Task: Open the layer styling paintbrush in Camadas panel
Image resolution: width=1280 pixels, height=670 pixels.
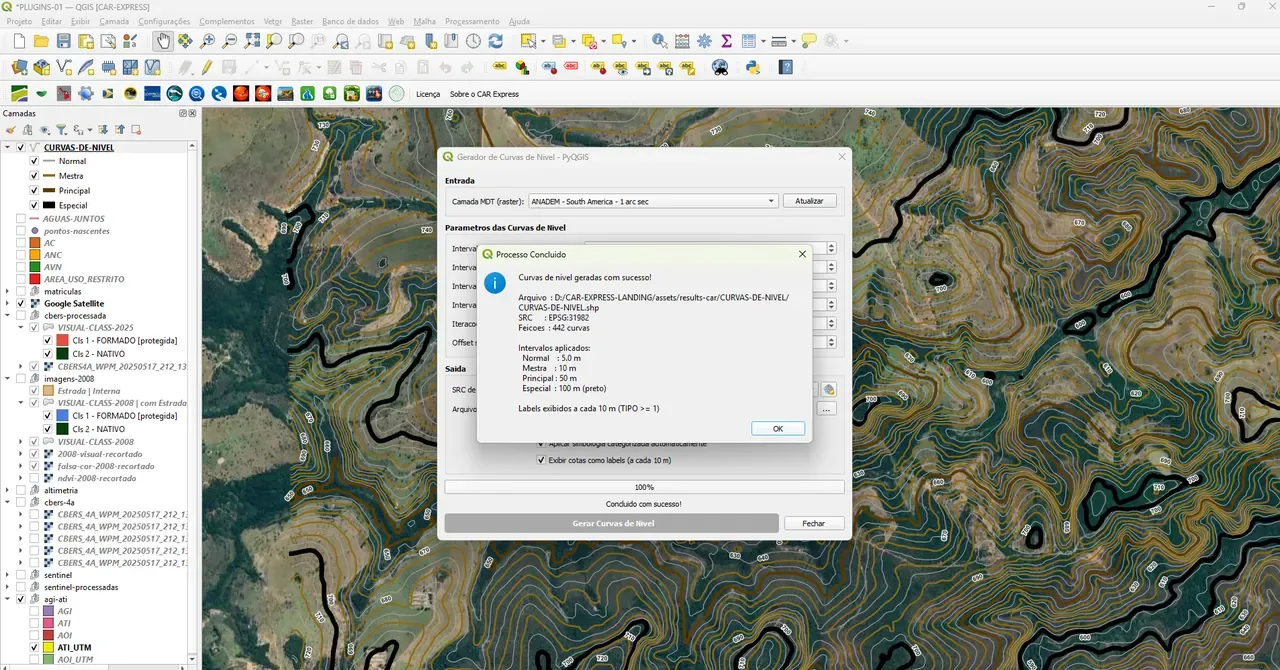Action: pyautogui.click(x=11, y=129)
